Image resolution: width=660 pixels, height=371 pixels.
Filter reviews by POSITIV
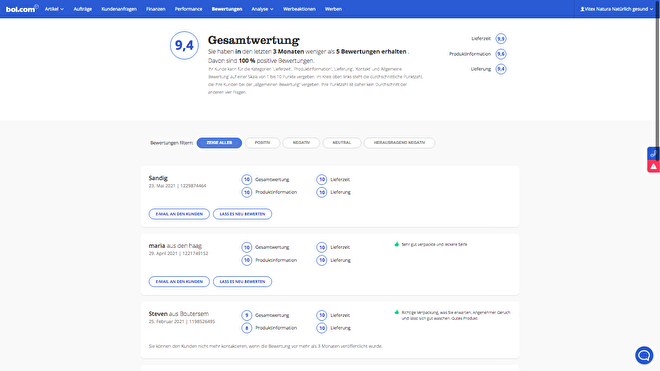click(x=262, y=143)
